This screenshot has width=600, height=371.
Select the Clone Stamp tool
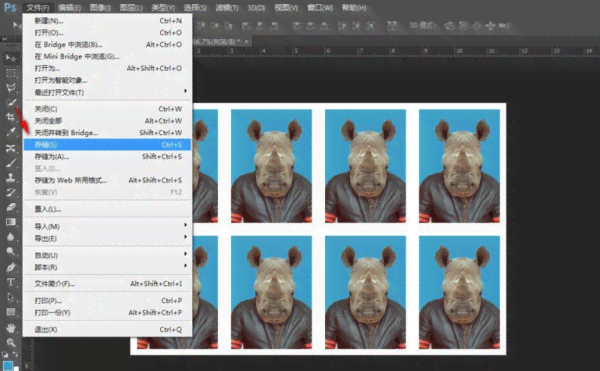coord(10,177)
